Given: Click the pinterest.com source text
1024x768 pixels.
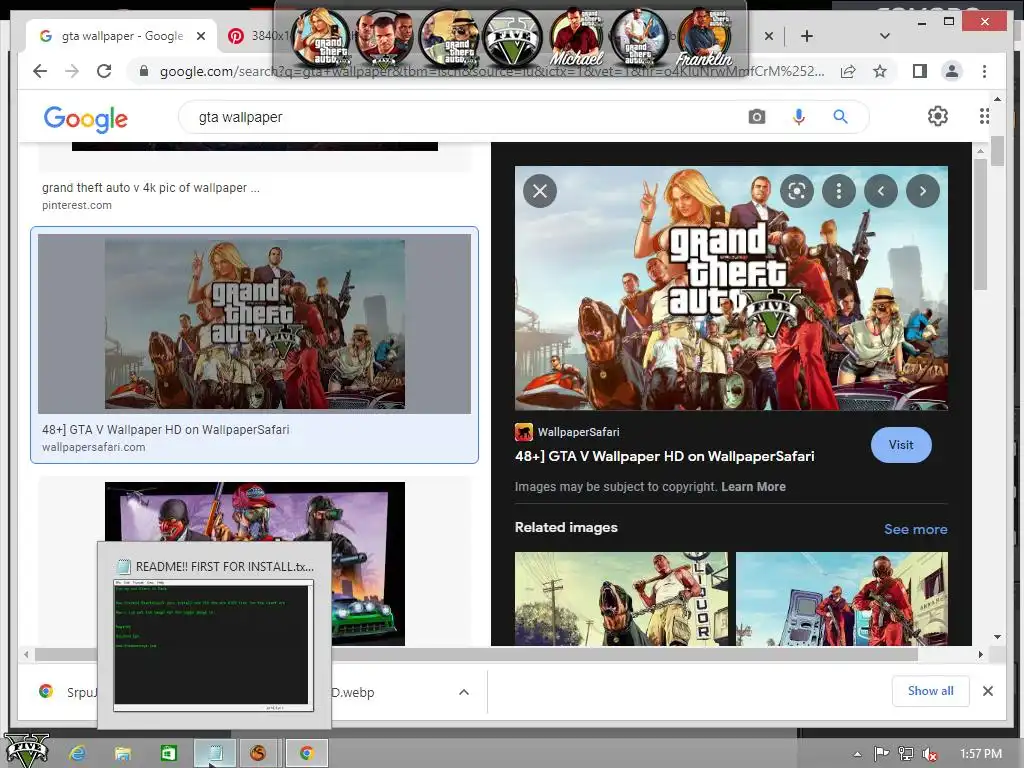Looking at the screenshot, I should coord(76,205).
